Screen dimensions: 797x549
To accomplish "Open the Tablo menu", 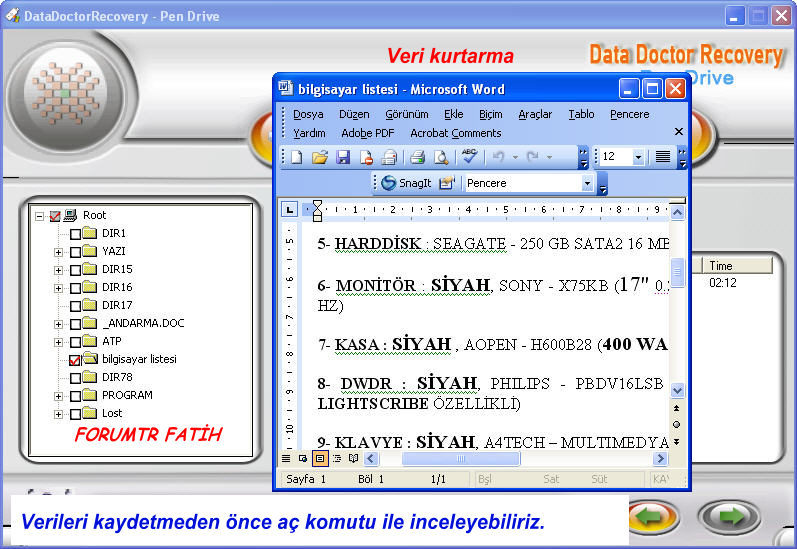I will (x=581, y=114).
